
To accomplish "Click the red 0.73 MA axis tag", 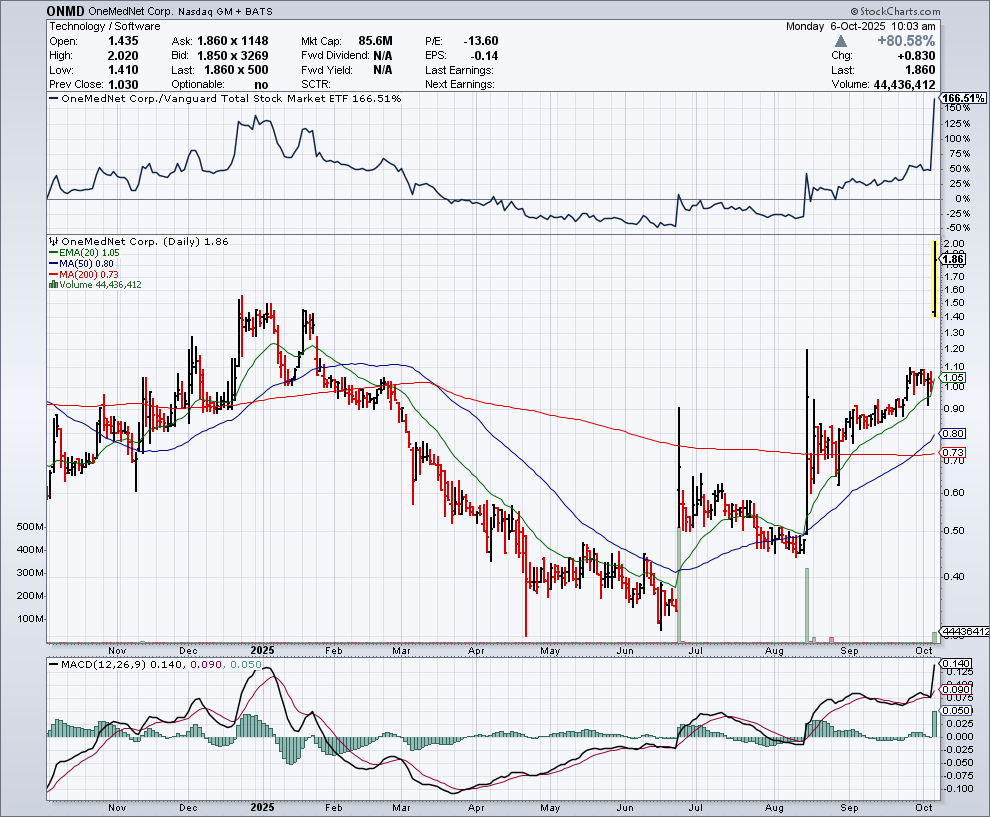I will click(x=953, y=452).
